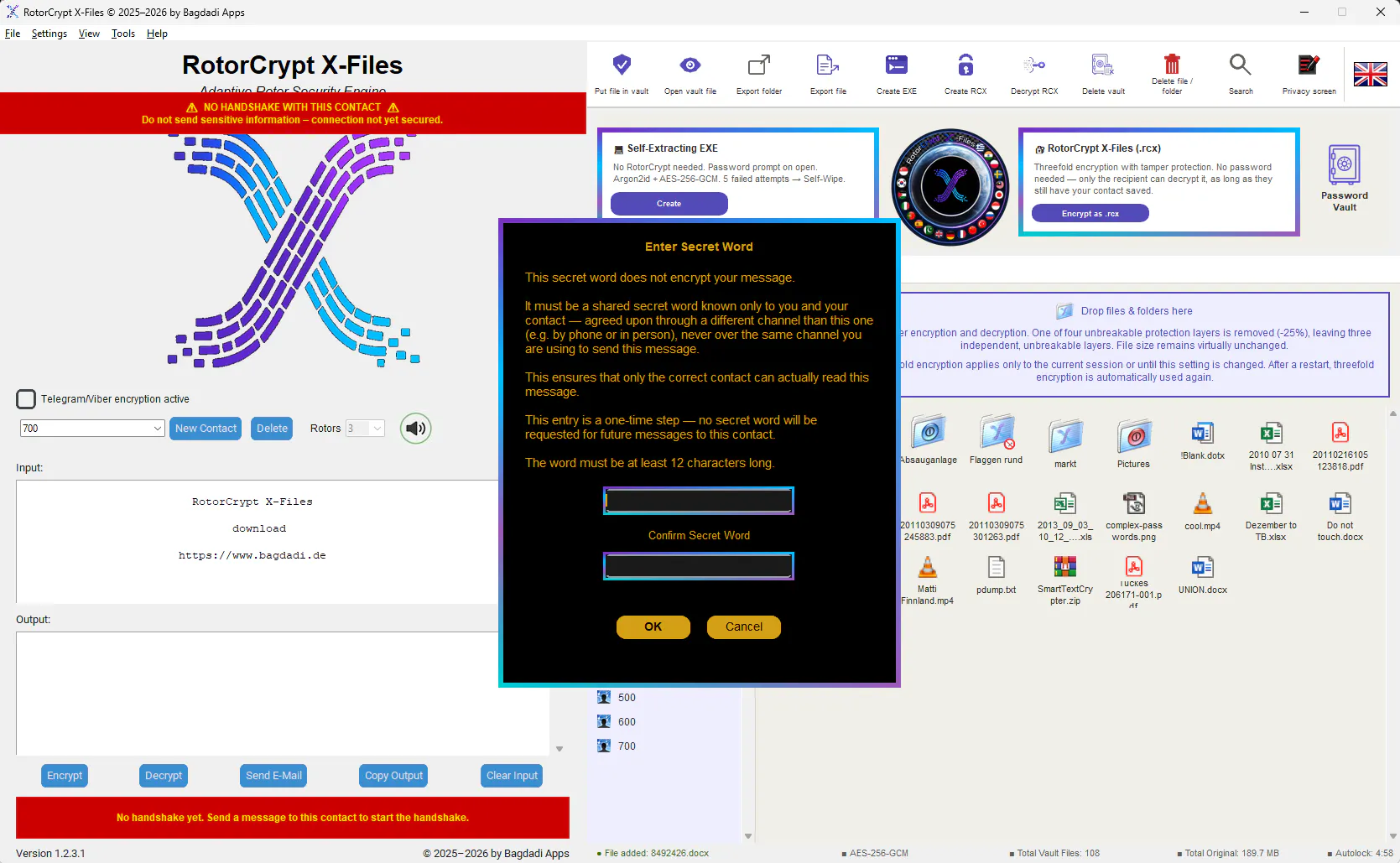Click the Create RCX lock icon

click(x=965, y=65)
